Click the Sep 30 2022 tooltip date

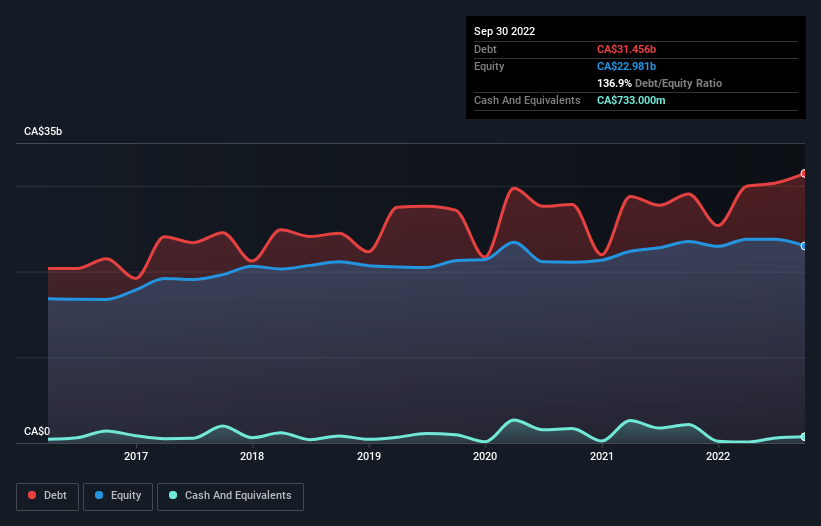(x=505, y=31)
